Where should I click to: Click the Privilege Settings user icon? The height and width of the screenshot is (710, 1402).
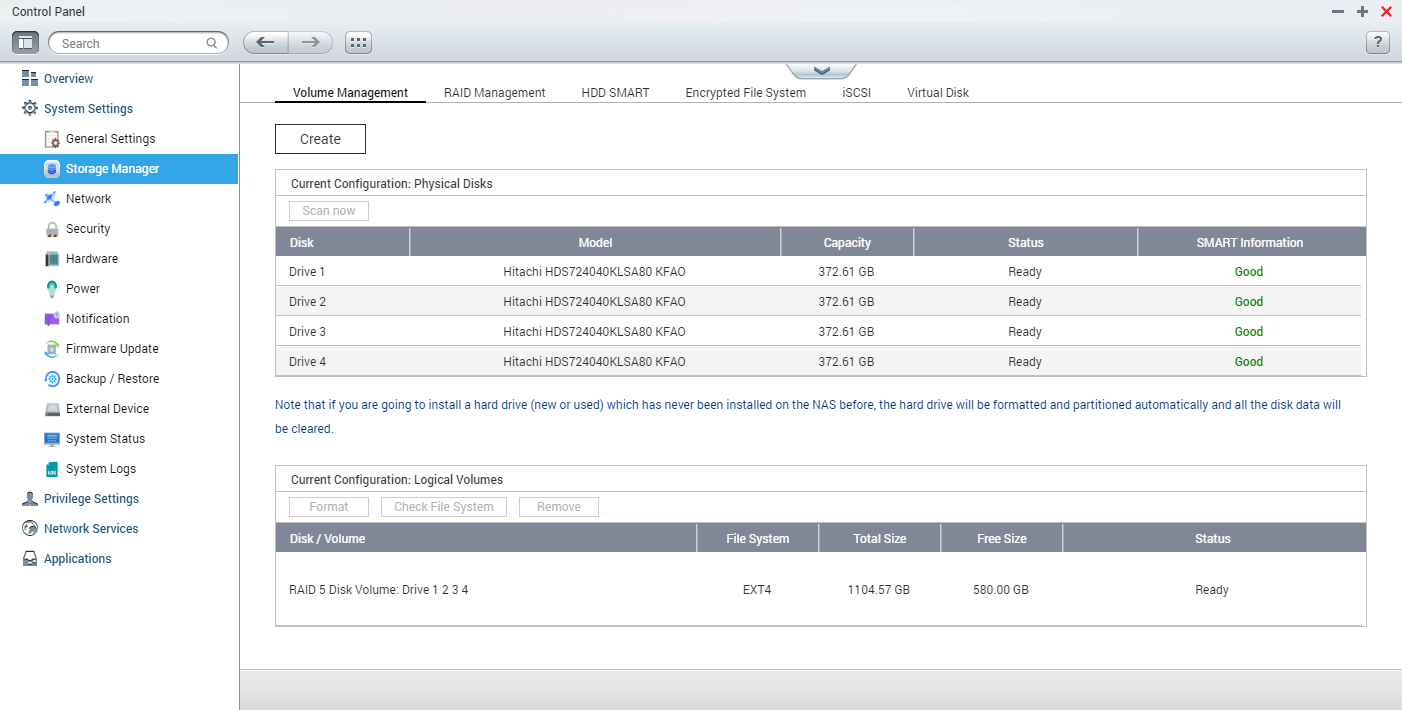[x=30, y=498]
